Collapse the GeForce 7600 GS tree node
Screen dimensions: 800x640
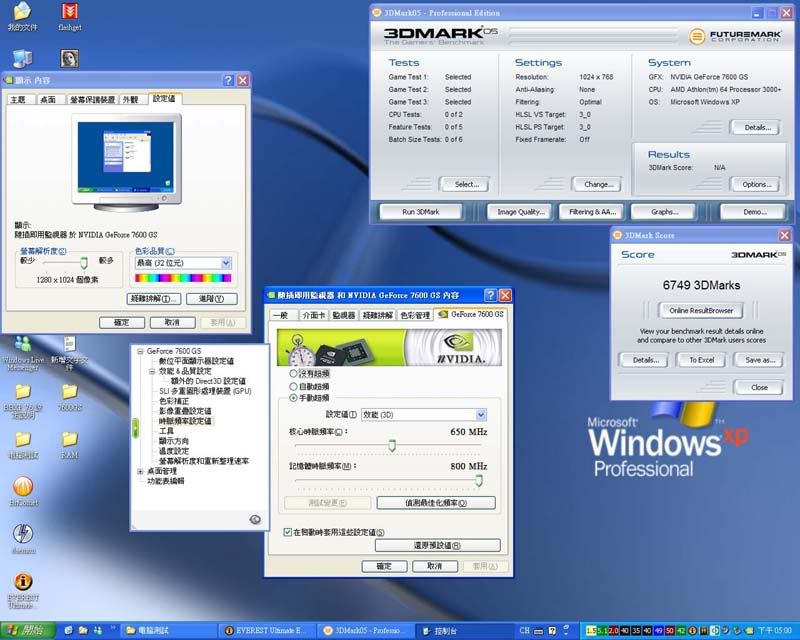tap(140, 351)
